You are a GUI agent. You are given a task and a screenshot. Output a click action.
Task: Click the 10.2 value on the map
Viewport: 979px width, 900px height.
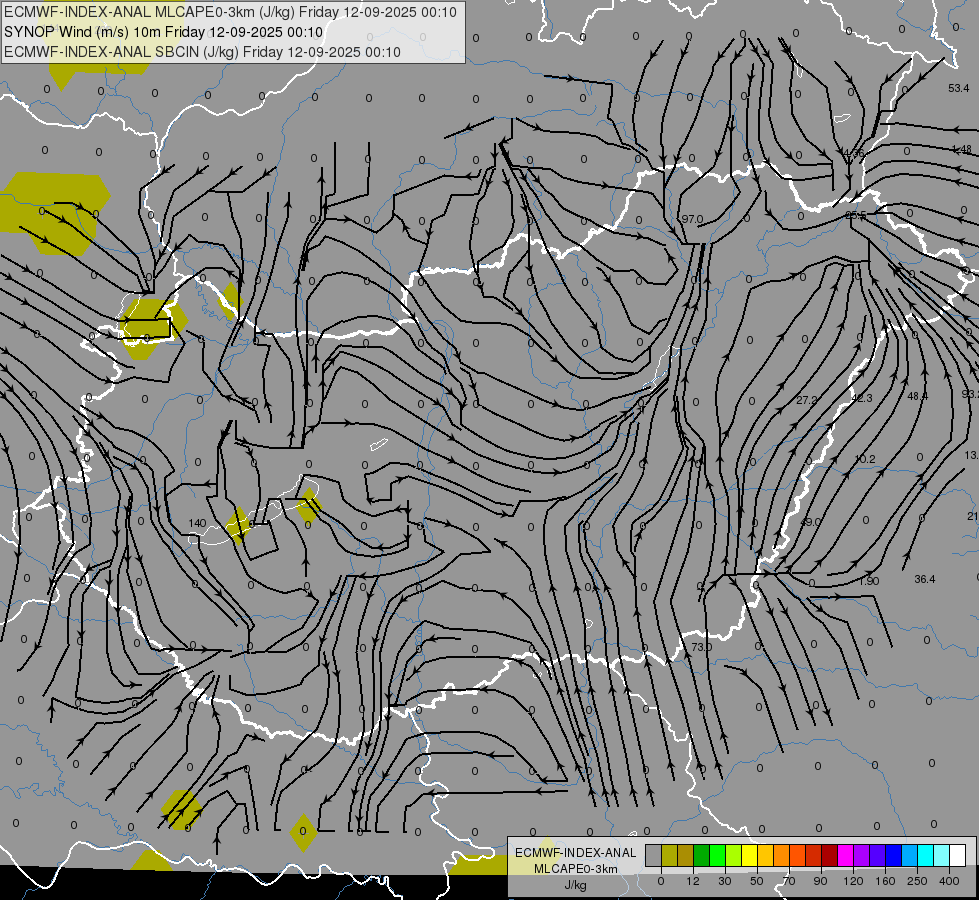(x=865, y=459)
